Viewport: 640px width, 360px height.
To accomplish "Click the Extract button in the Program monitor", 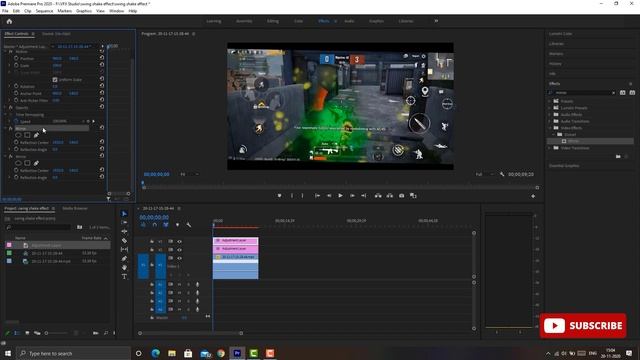I will pyautogui.click(x=390, y=196).
